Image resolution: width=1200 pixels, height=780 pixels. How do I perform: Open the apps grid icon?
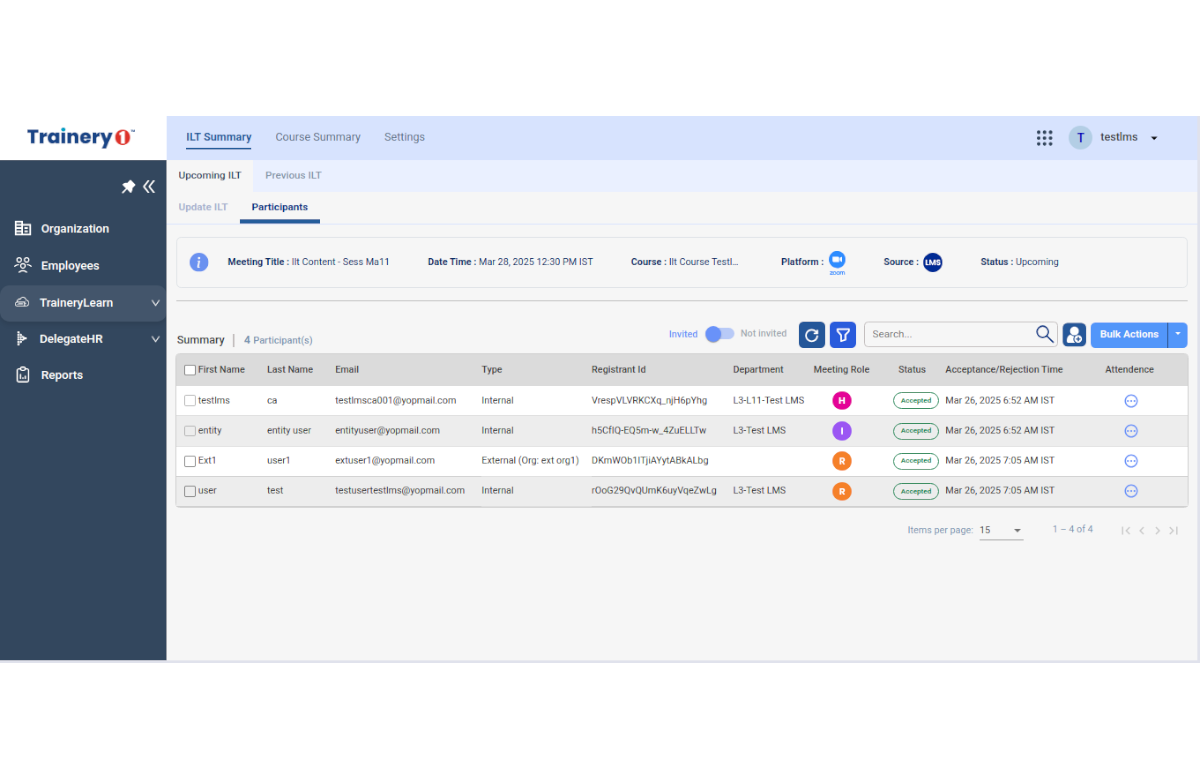point(1044,138)
